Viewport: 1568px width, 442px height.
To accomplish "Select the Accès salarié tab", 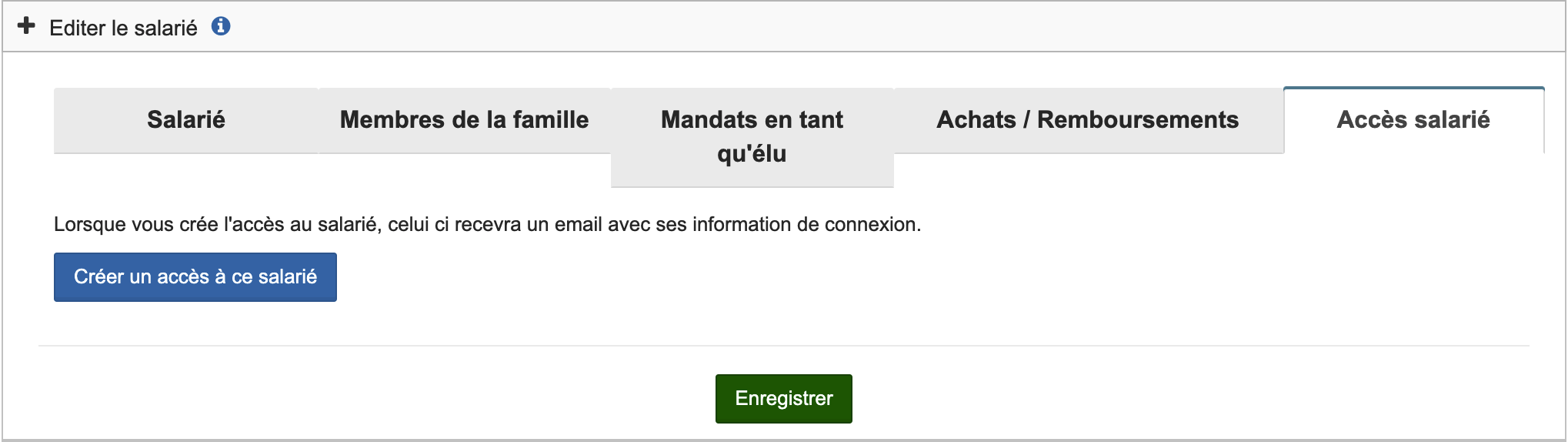I will (x=1413, y=120).
